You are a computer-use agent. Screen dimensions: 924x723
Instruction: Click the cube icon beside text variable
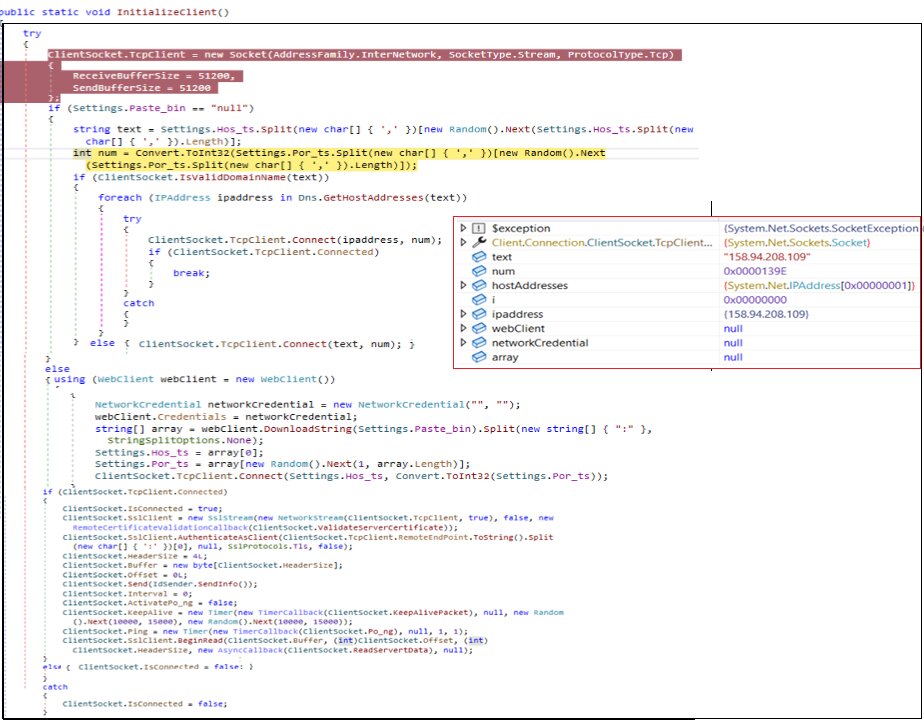[479, 257]
